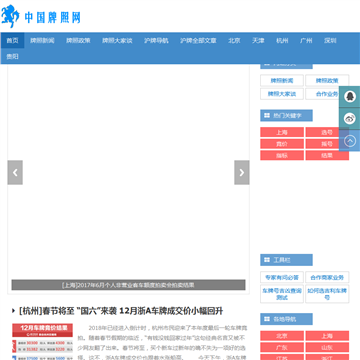Select 贵阳 in the navigation bar

click(12, 56)
